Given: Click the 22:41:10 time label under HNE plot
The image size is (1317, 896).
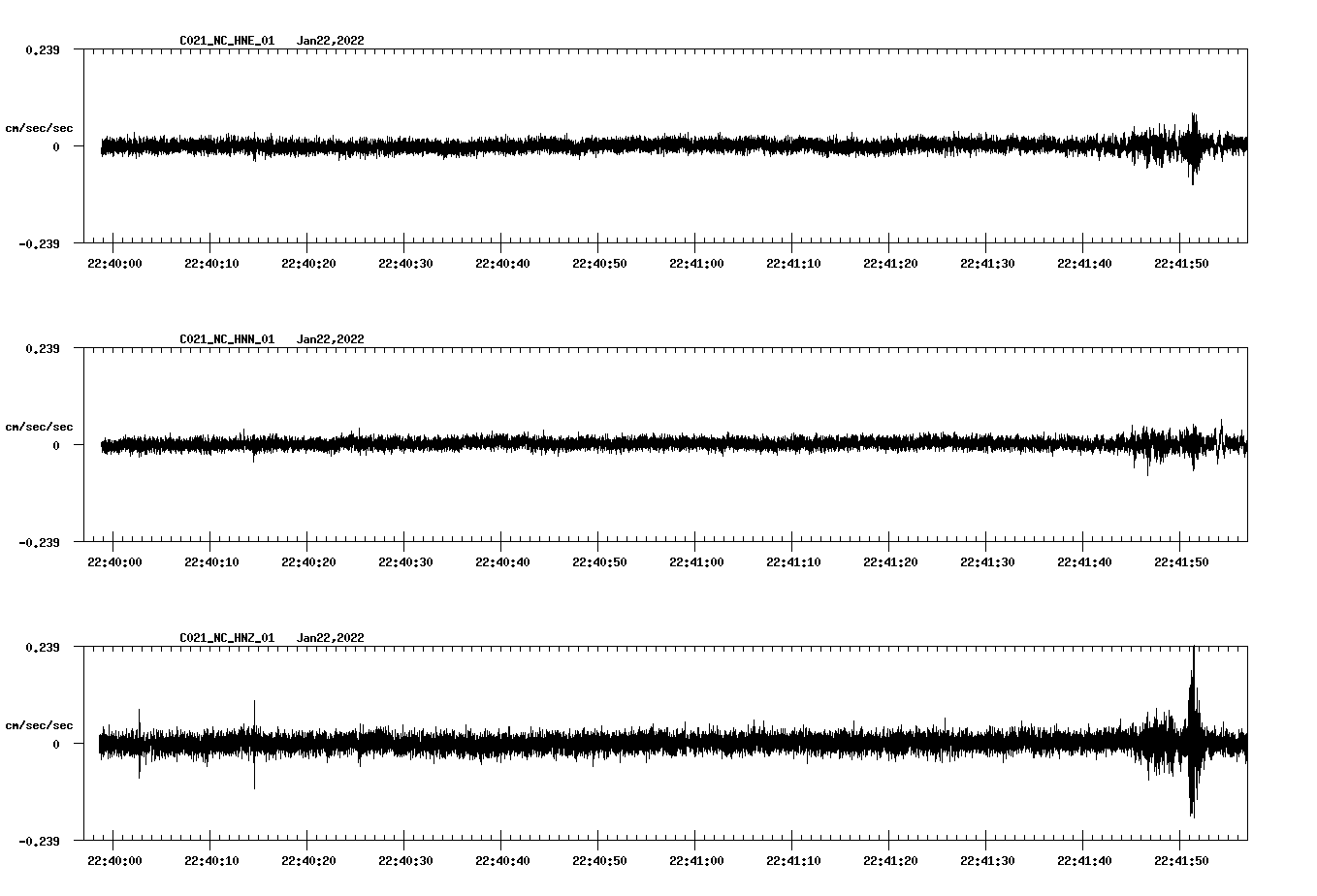Looking at the screenshot, I should (793, 264).
